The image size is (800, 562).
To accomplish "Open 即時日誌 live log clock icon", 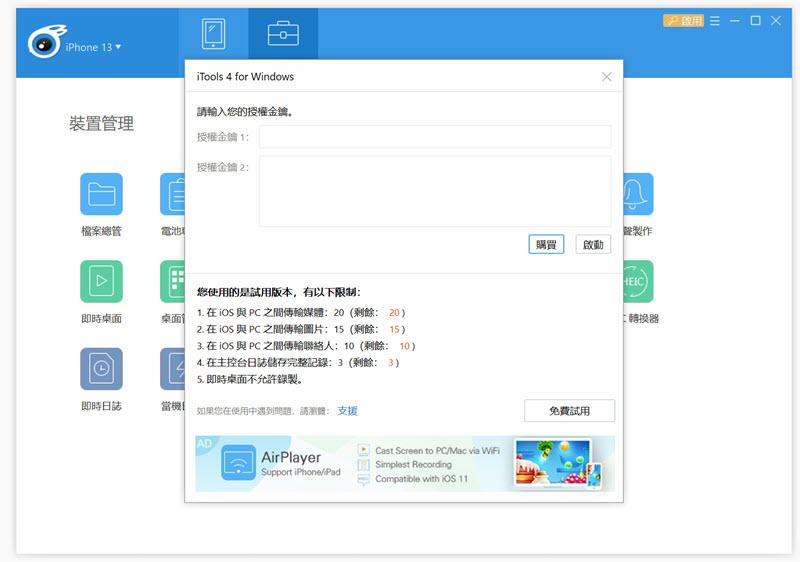I will (x=102, y=368).
